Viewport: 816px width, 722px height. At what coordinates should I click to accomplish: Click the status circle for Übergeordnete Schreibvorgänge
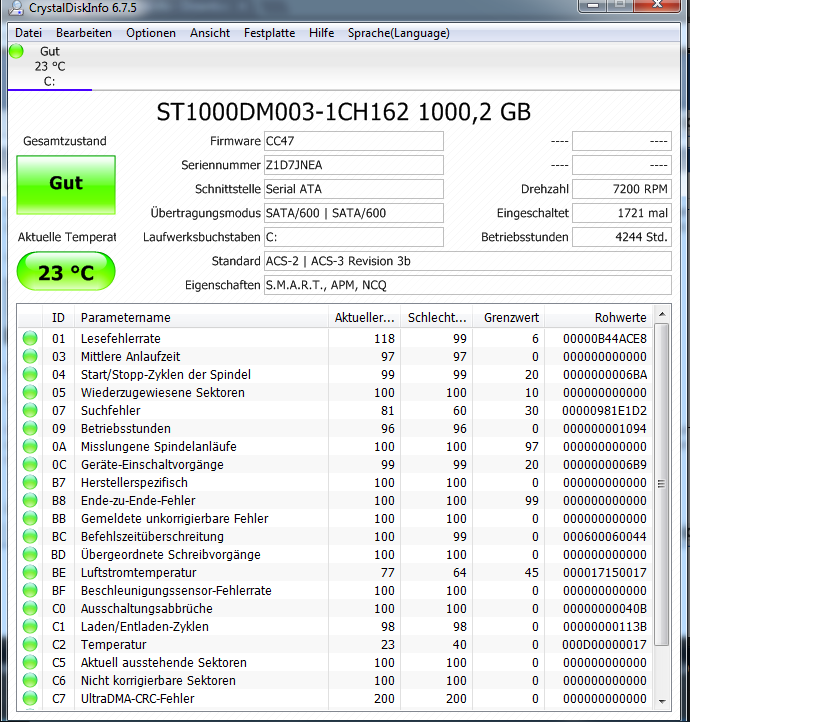[30, 554]
